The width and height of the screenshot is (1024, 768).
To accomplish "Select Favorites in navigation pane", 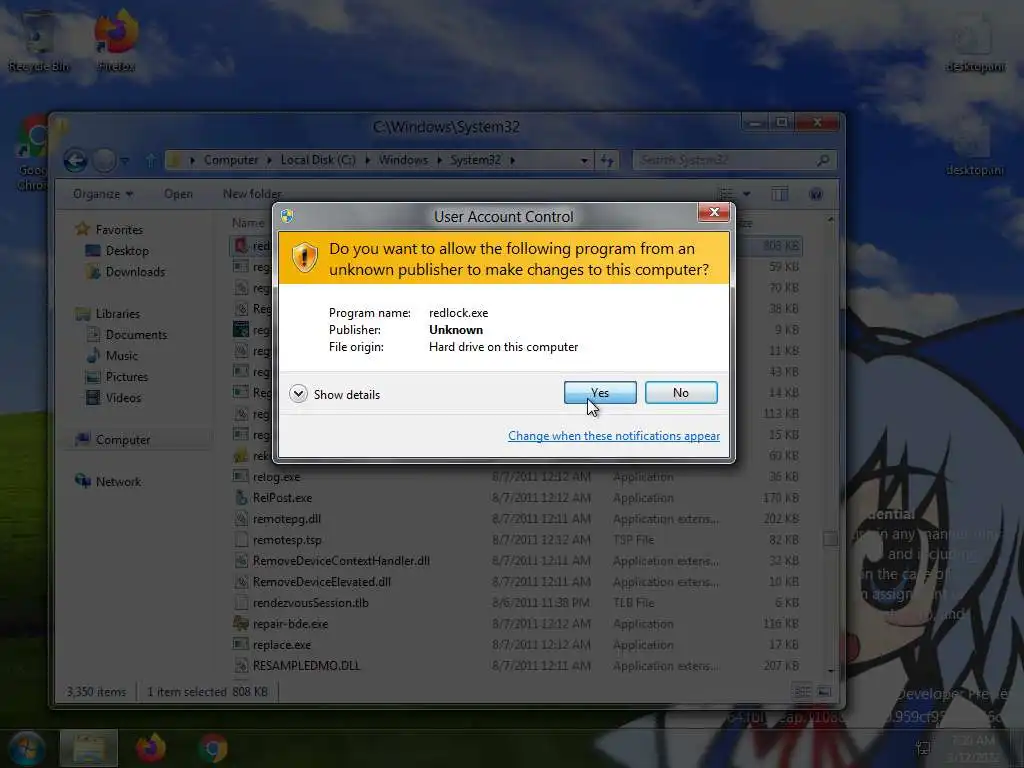I will pos(119,229).
